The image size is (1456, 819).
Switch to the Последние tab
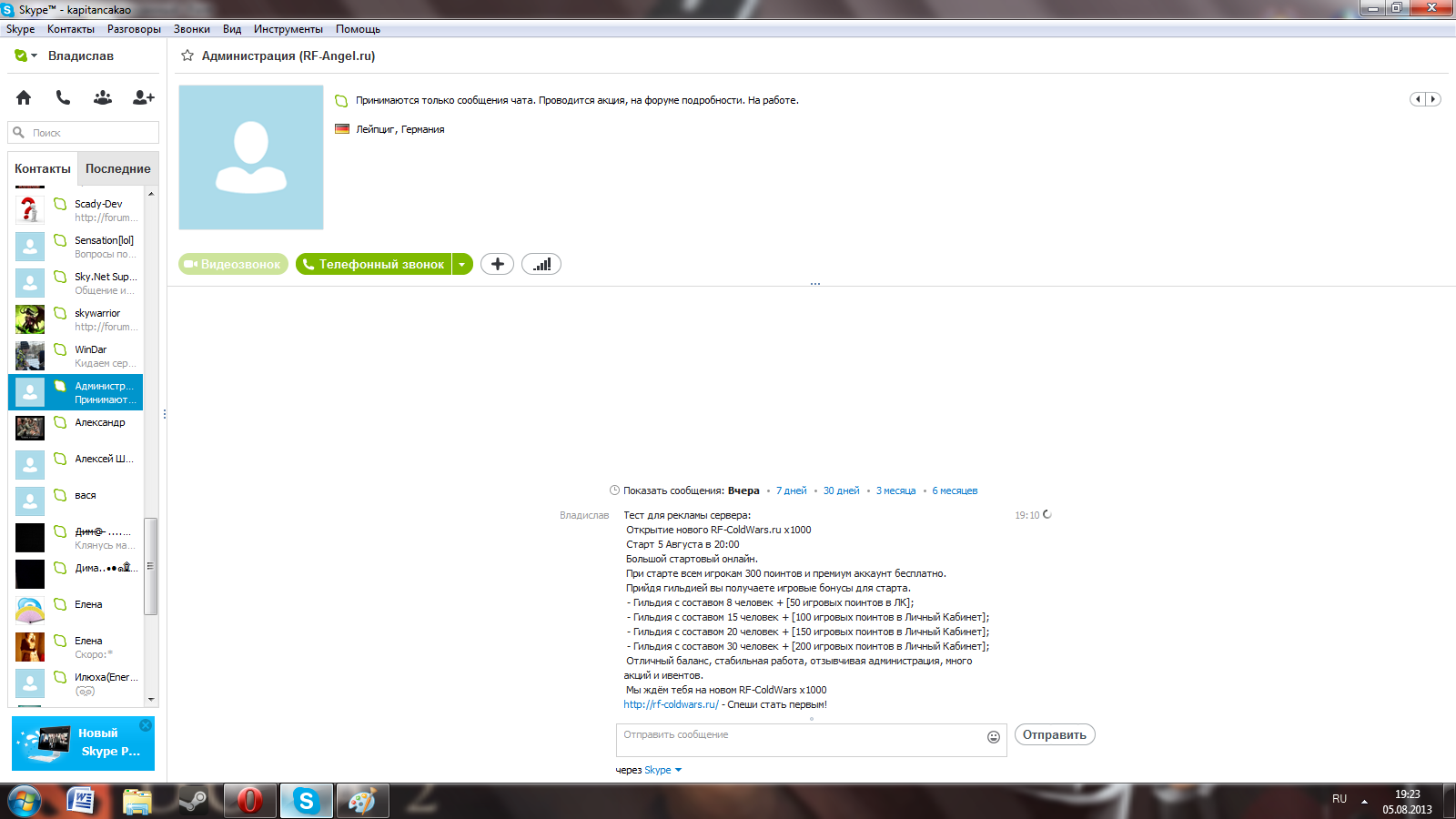[x=118, y=168]
